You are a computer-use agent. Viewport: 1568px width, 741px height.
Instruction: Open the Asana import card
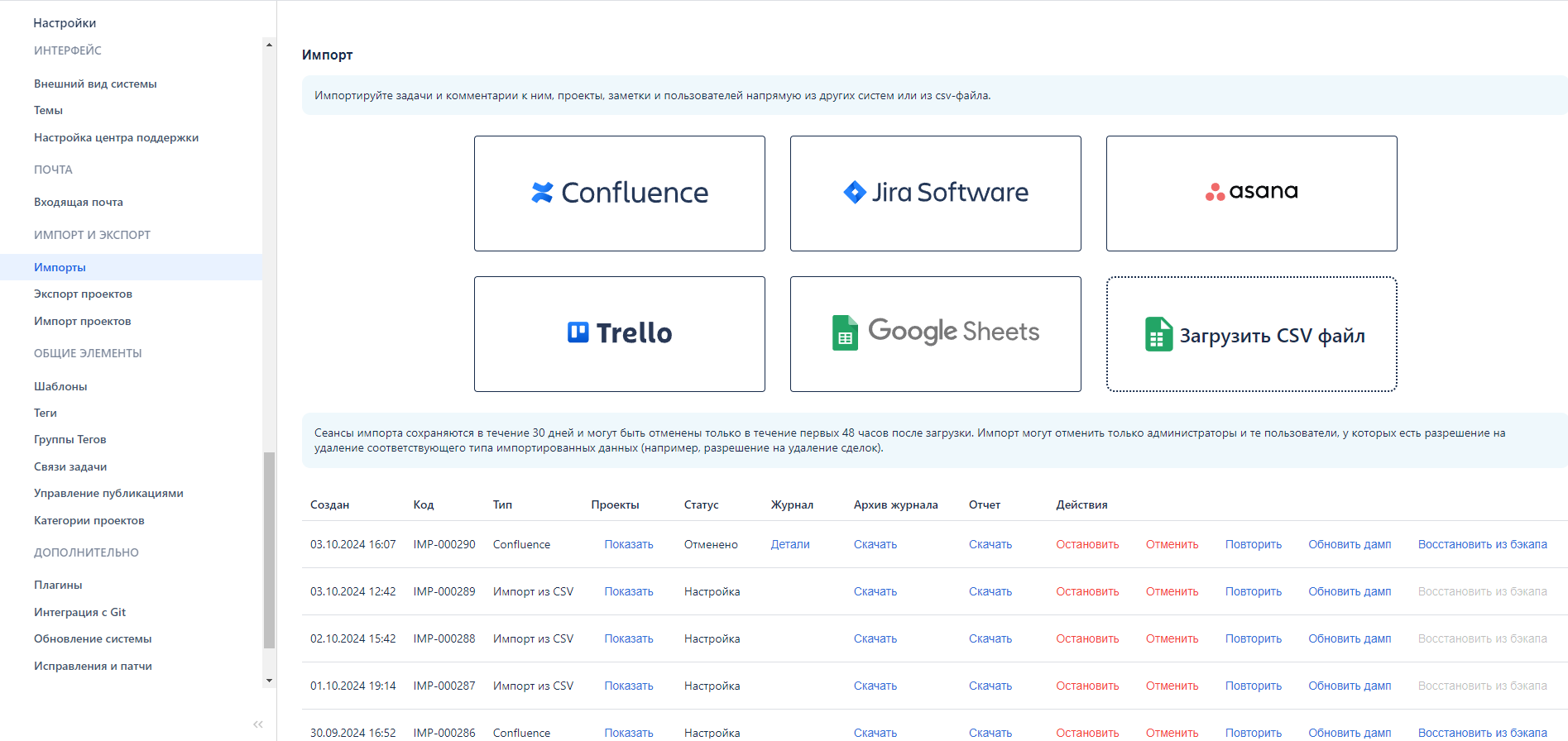(1251, 194)
